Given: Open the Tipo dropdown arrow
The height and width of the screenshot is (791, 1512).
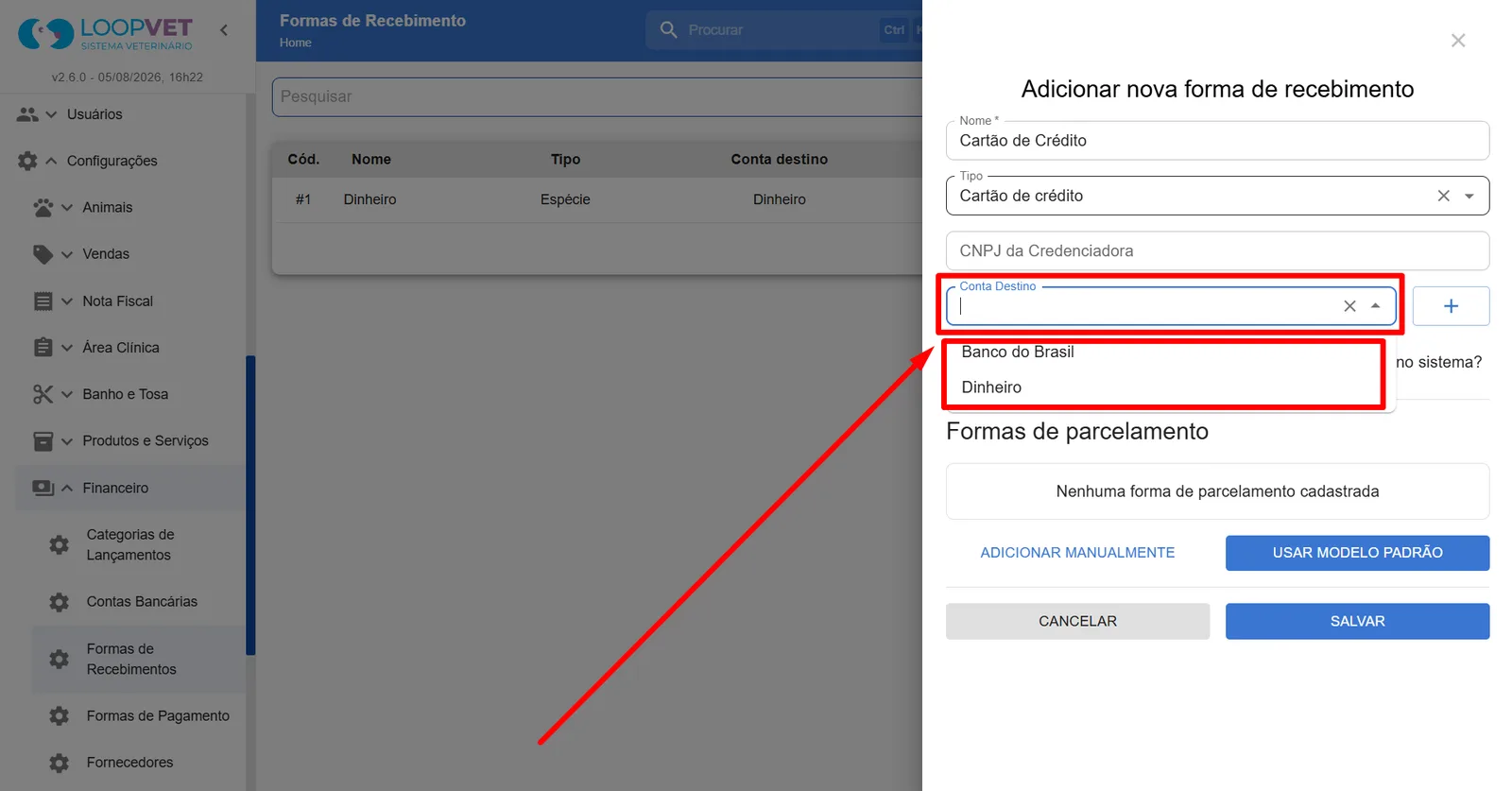Looking at the screenshot, I should [x=1469, y=196].
